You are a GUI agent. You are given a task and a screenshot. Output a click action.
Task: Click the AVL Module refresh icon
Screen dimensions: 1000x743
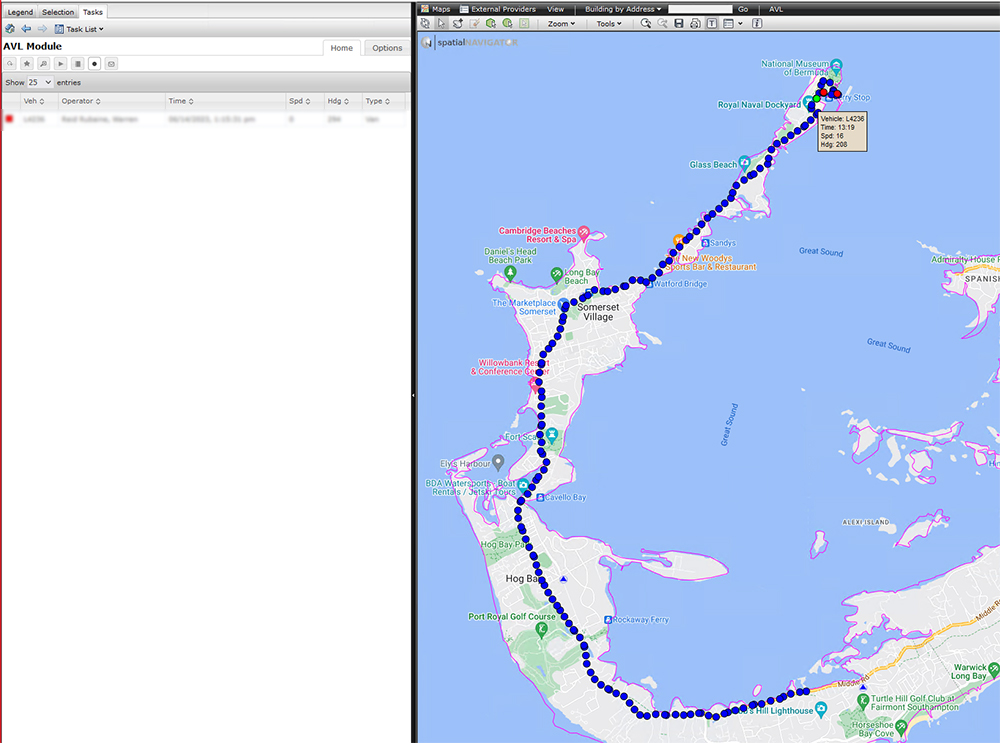(10, 64)
